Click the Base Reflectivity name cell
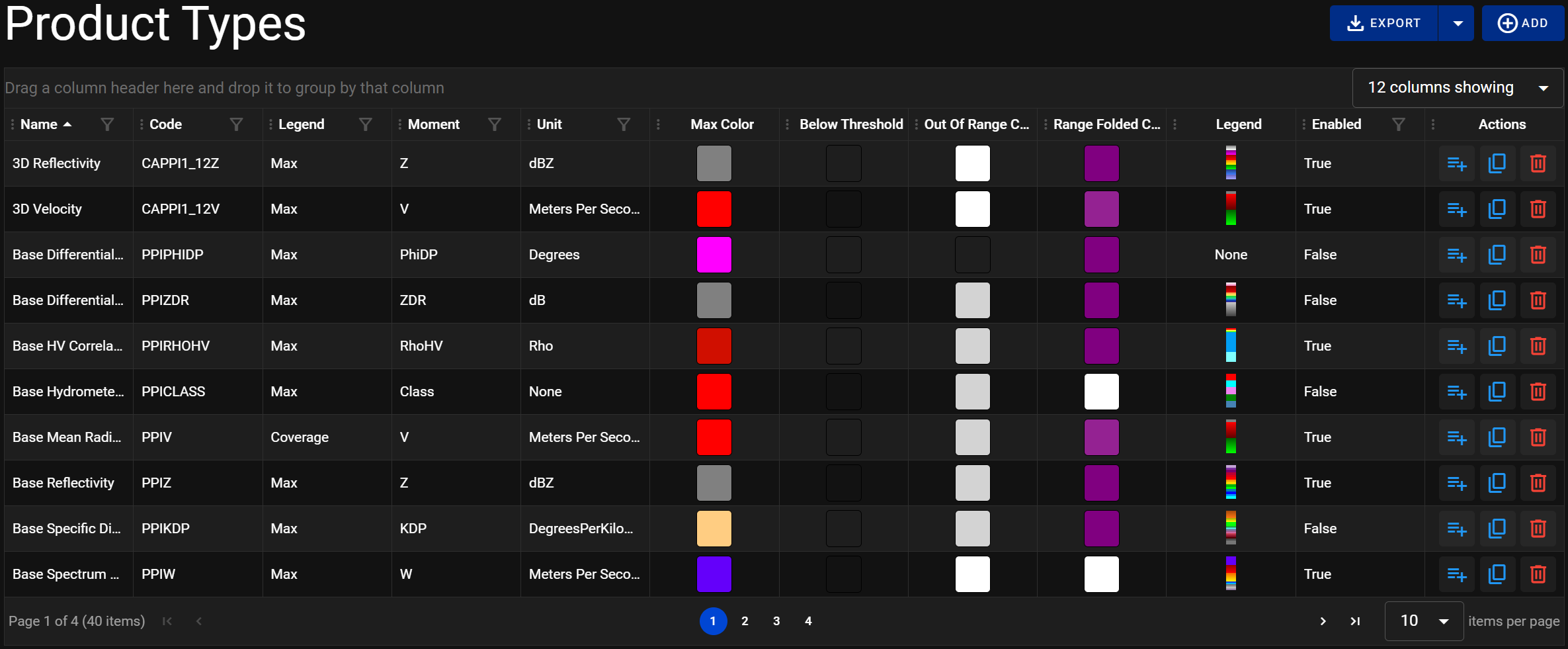Screen dimensions: 1568x649 tap(69, 483)
